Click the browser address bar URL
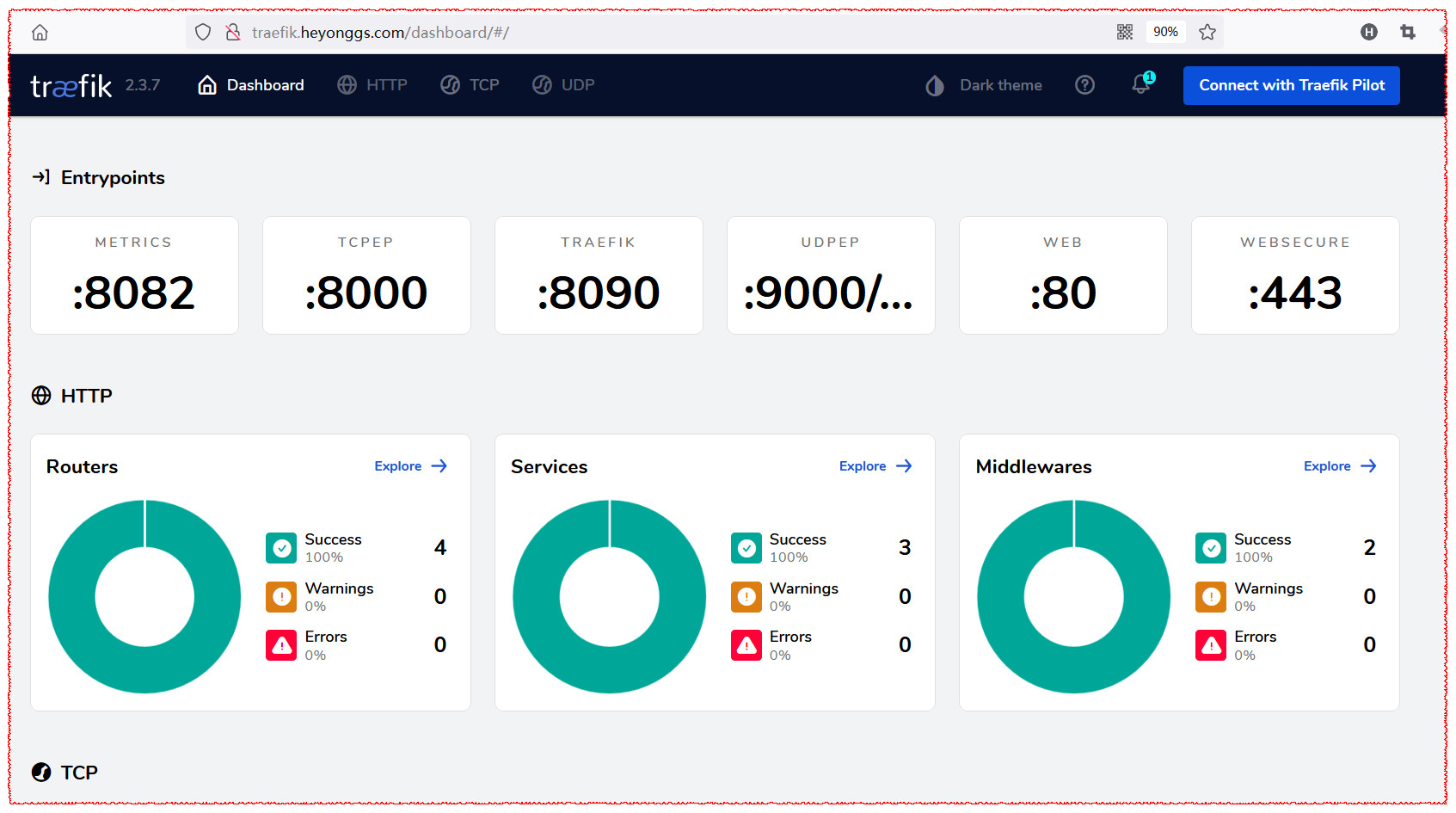This screenshot has height=813, width=1456. point(380,33)
